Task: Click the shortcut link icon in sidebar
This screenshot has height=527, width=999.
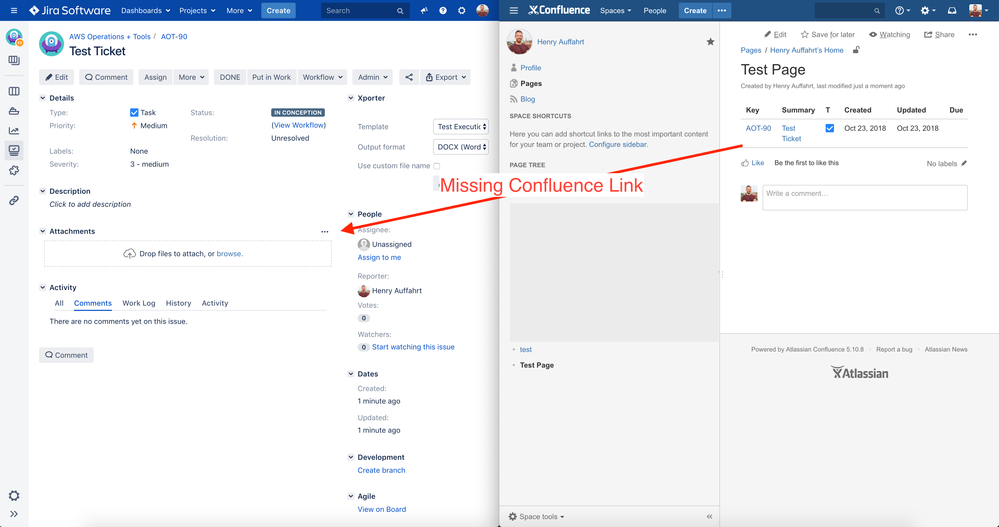Action: pos(13,200)
